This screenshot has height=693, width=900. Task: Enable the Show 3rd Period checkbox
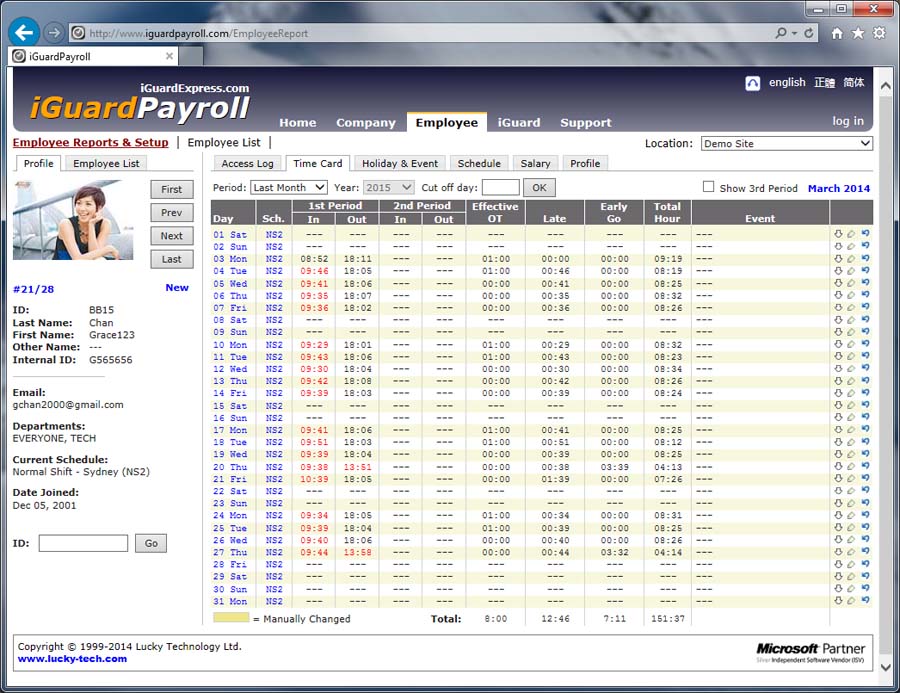click(709, 187)
